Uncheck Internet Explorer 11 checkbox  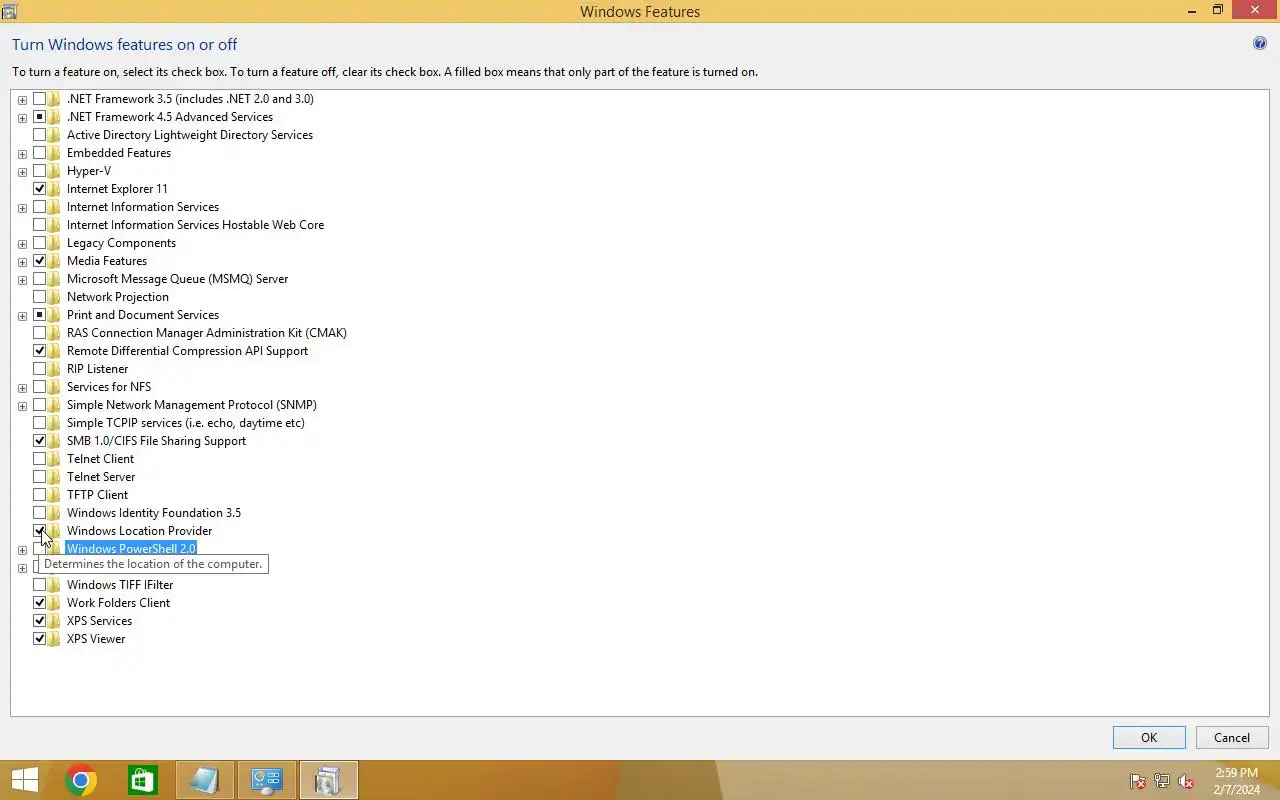tap(40, 189)
